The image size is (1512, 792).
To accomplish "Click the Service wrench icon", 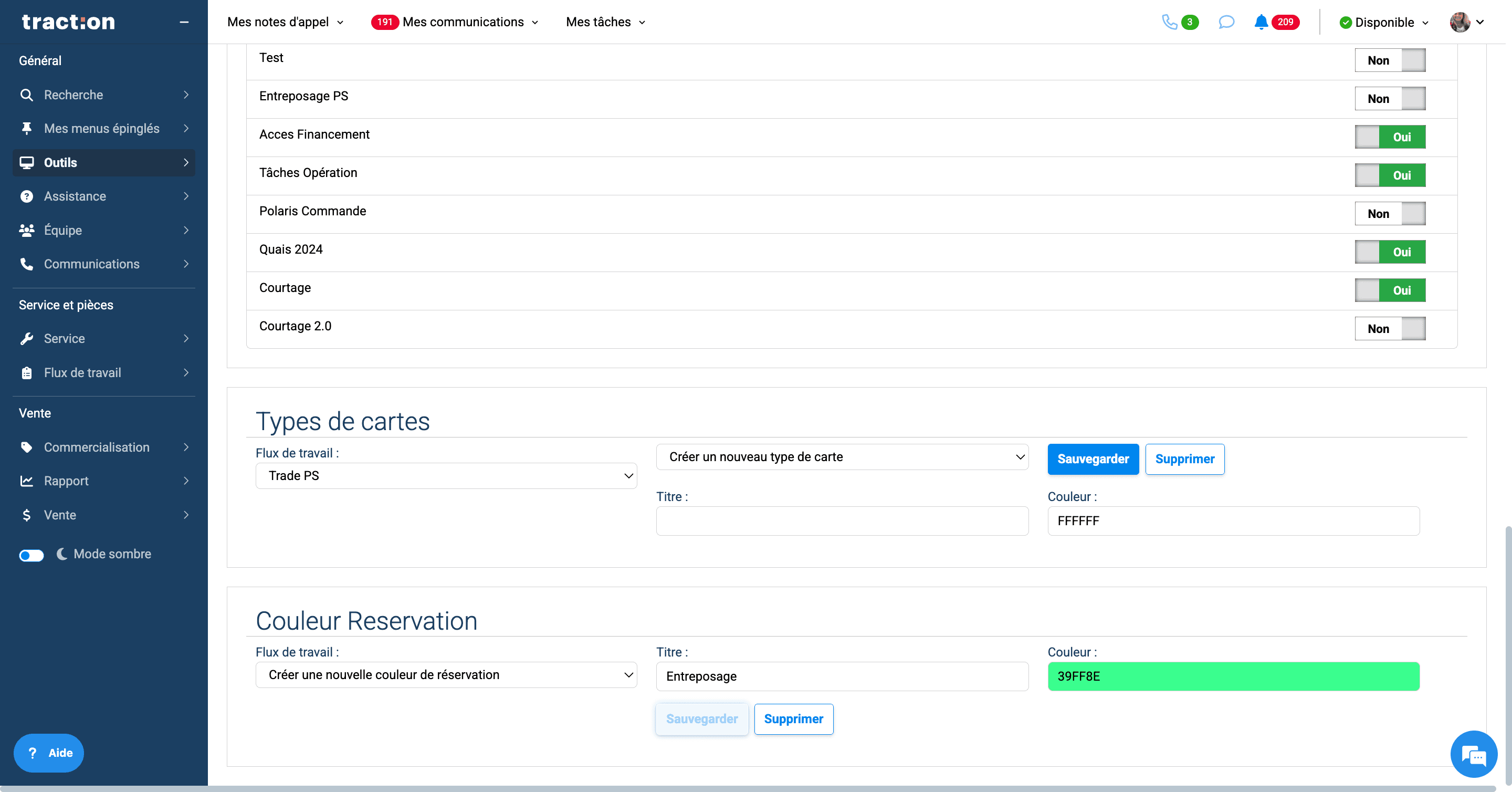I will (x=26, y=339).
